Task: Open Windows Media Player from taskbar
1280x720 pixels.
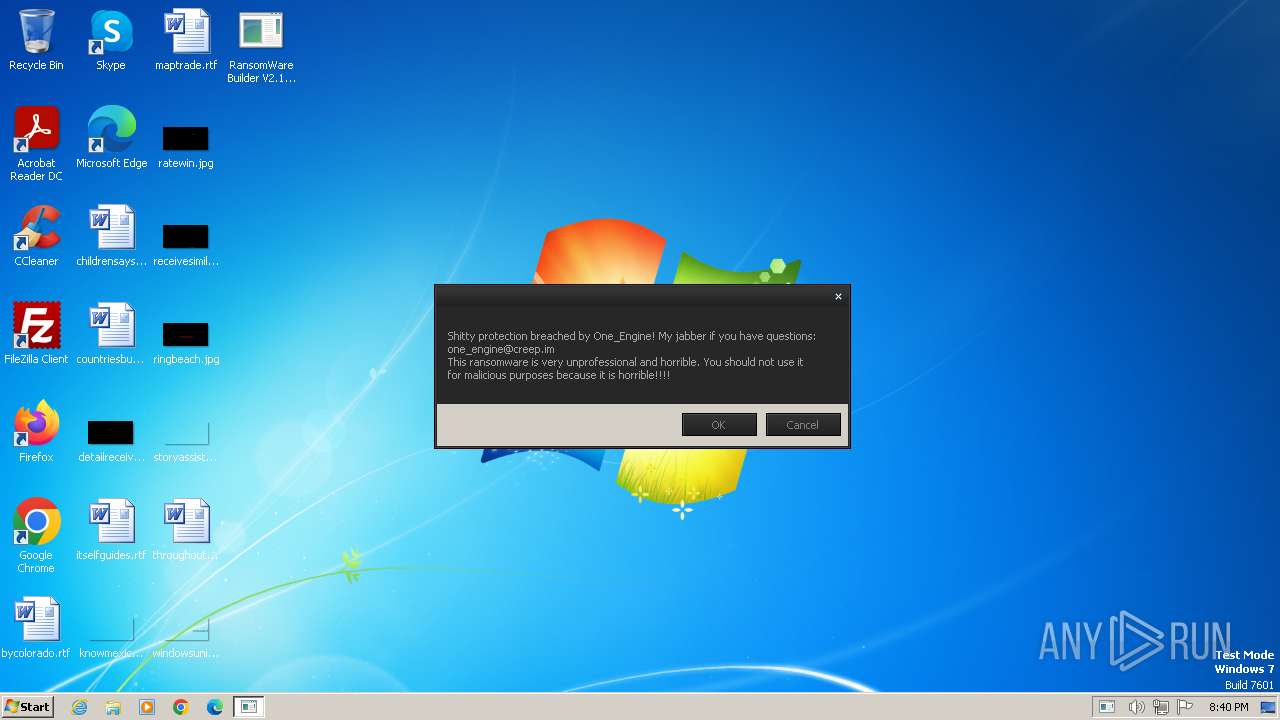Action: tap(147, 707)
